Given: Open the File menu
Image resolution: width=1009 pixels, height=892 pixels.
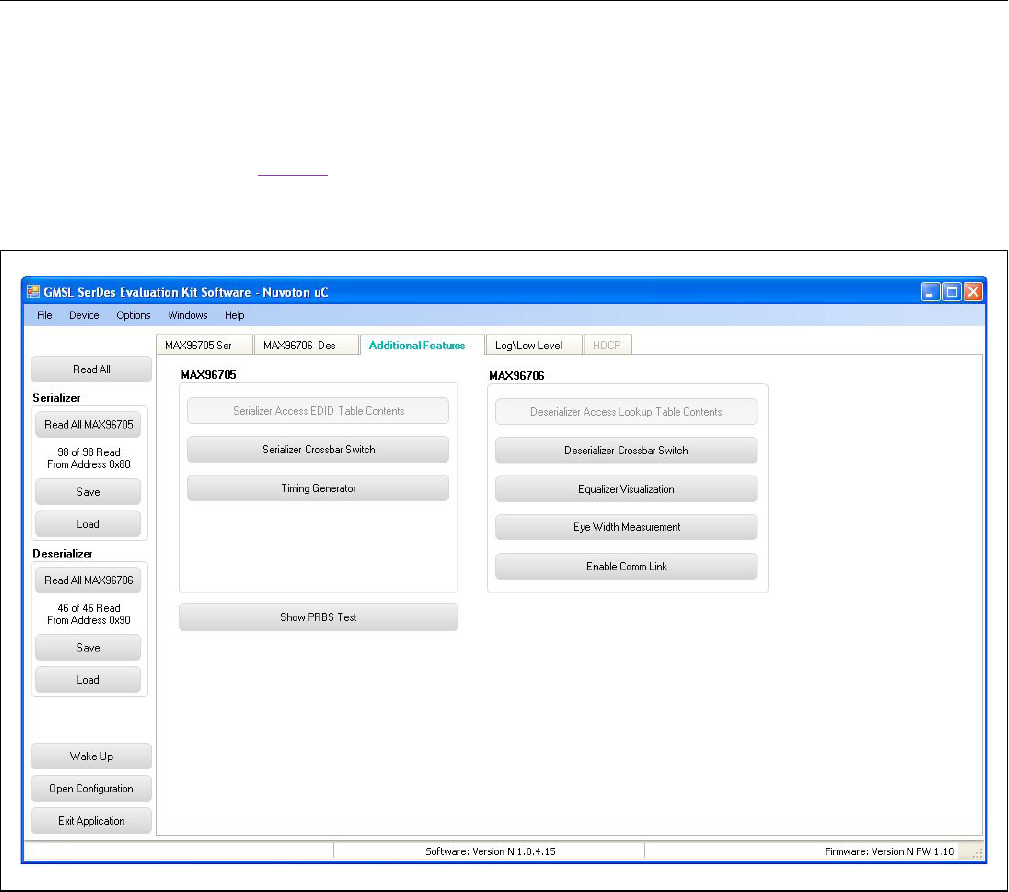Looking at the screenshot, I should click(x=45, y=315).
